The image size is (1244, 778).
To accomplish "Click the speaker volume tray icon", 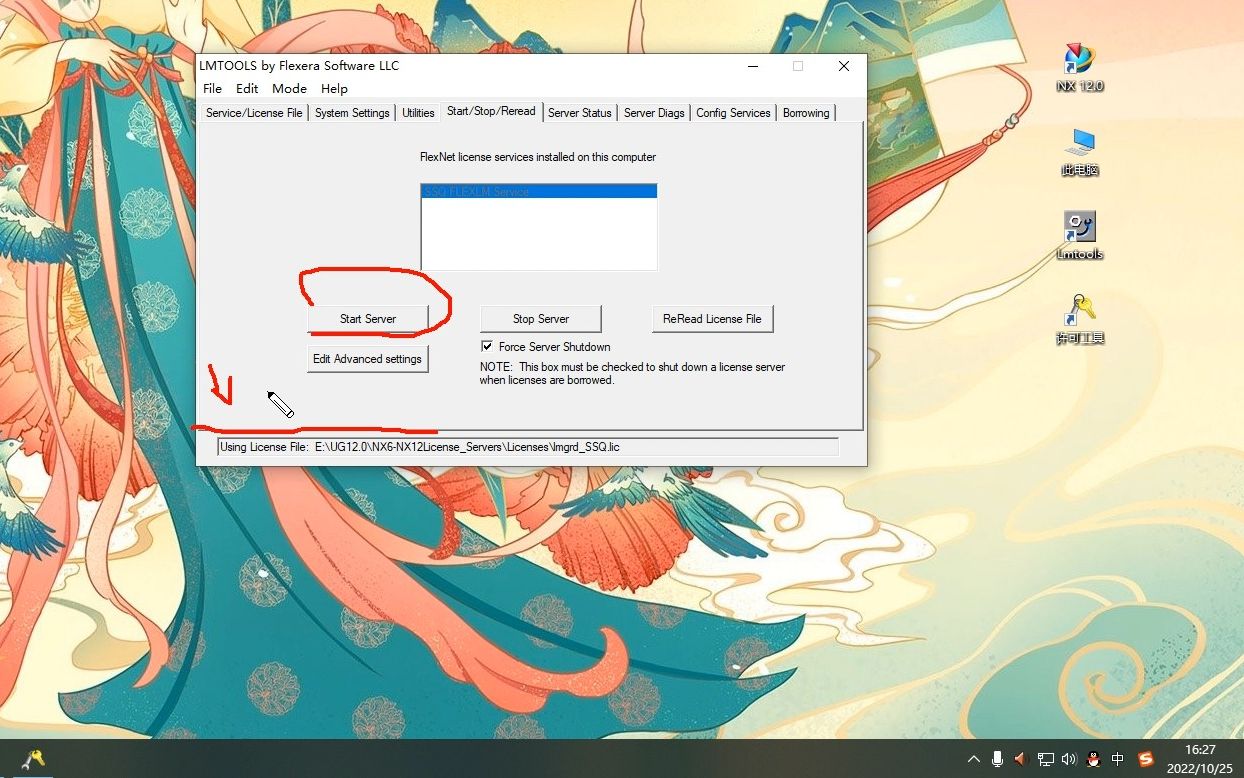I will click(1069, 759).
